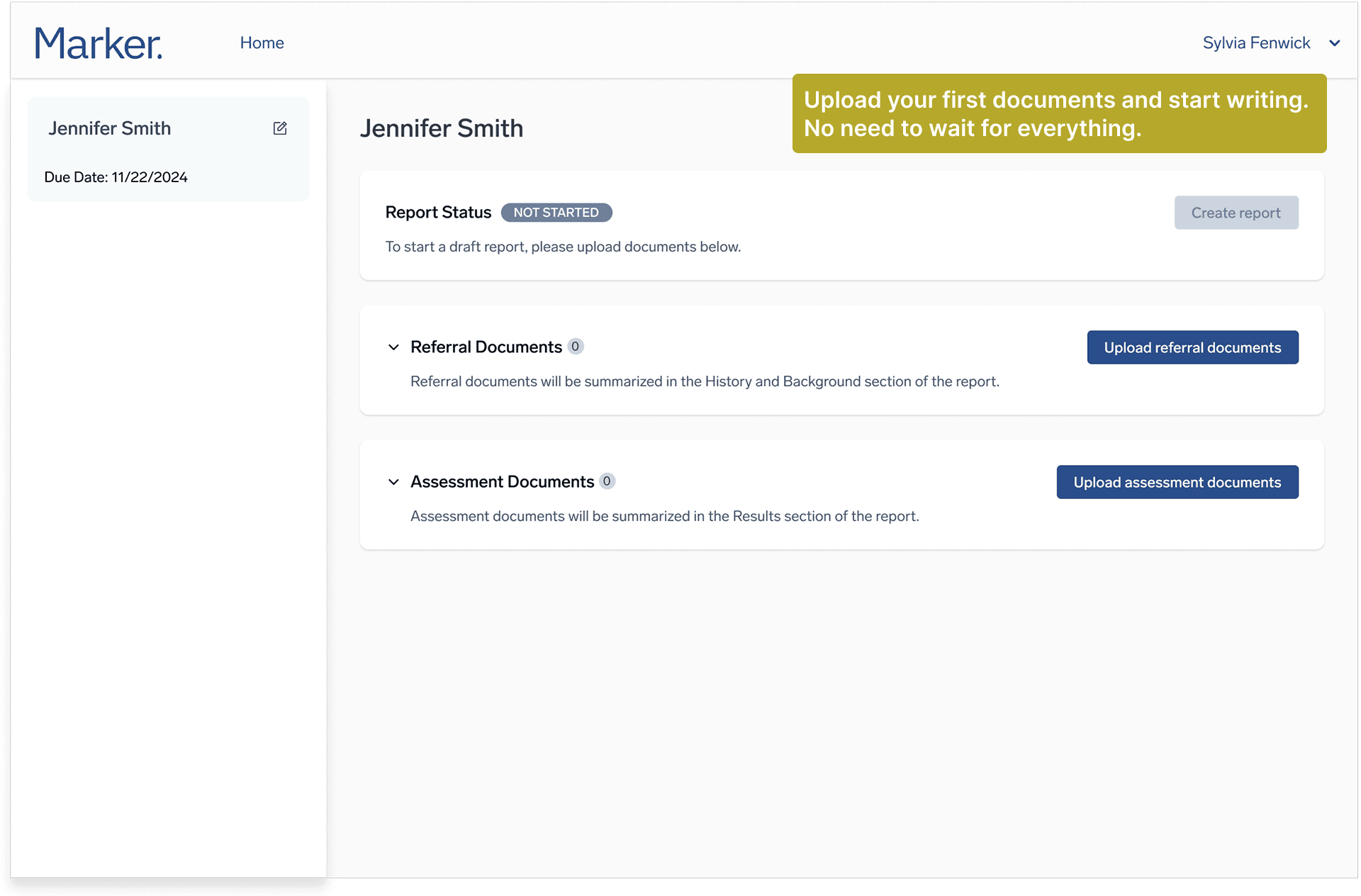
Task: Collapse the Assessment Documents section chevron
Action: [393, 482]
